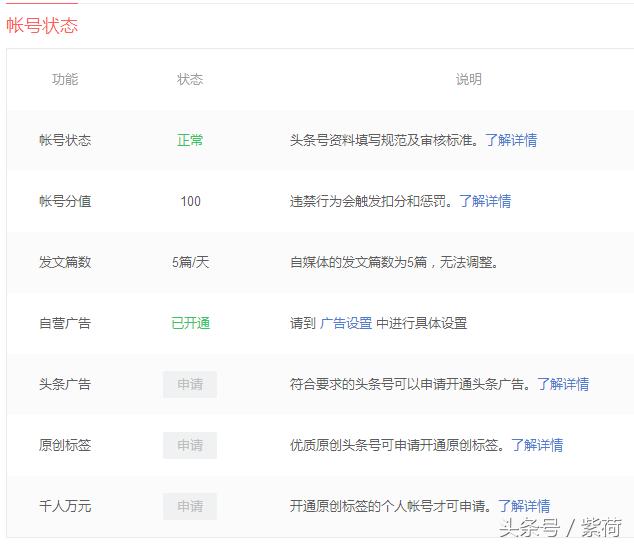The width and height of the screenshot is (634, 545).
Task: Click the 原创标签 row label
Action: (65, 445)
